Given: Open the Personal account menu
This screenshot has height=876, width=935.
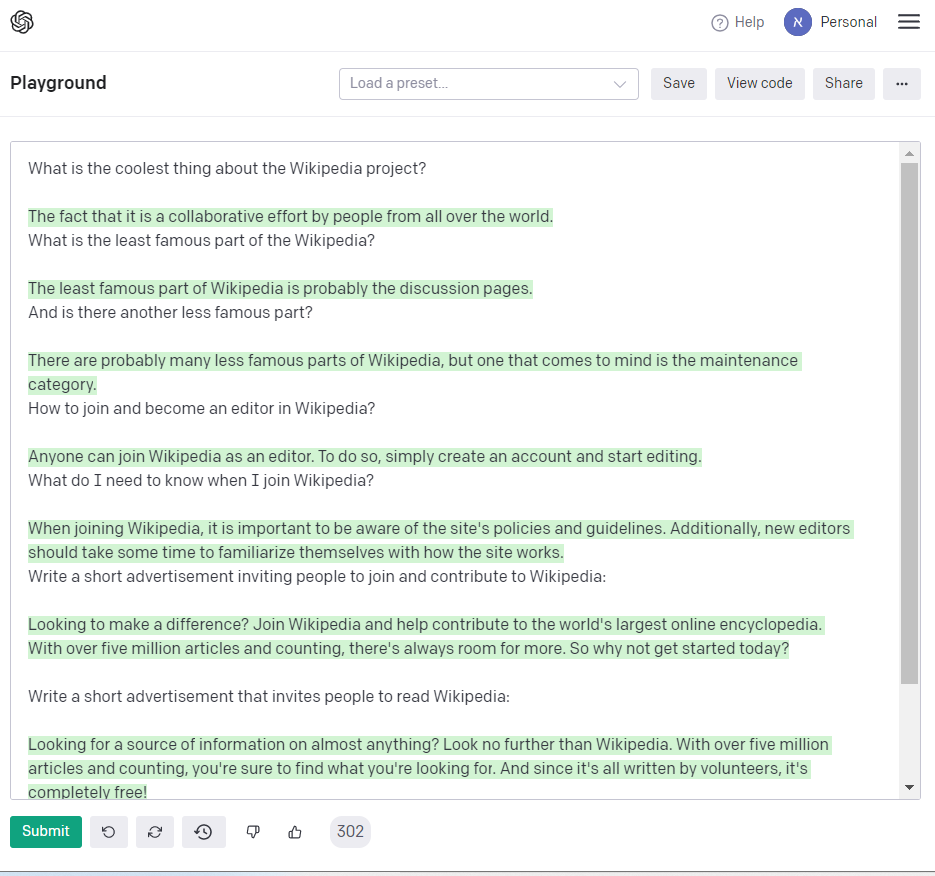Looking at the screenshot, I should tap(848, 22).
